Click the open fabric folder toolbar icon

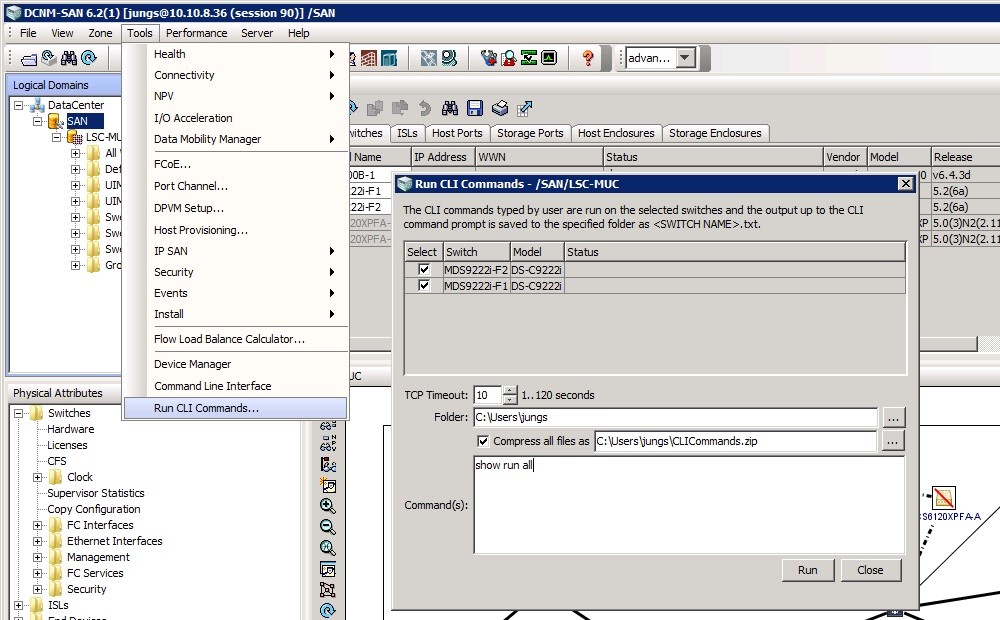click(x=29, y=59)
